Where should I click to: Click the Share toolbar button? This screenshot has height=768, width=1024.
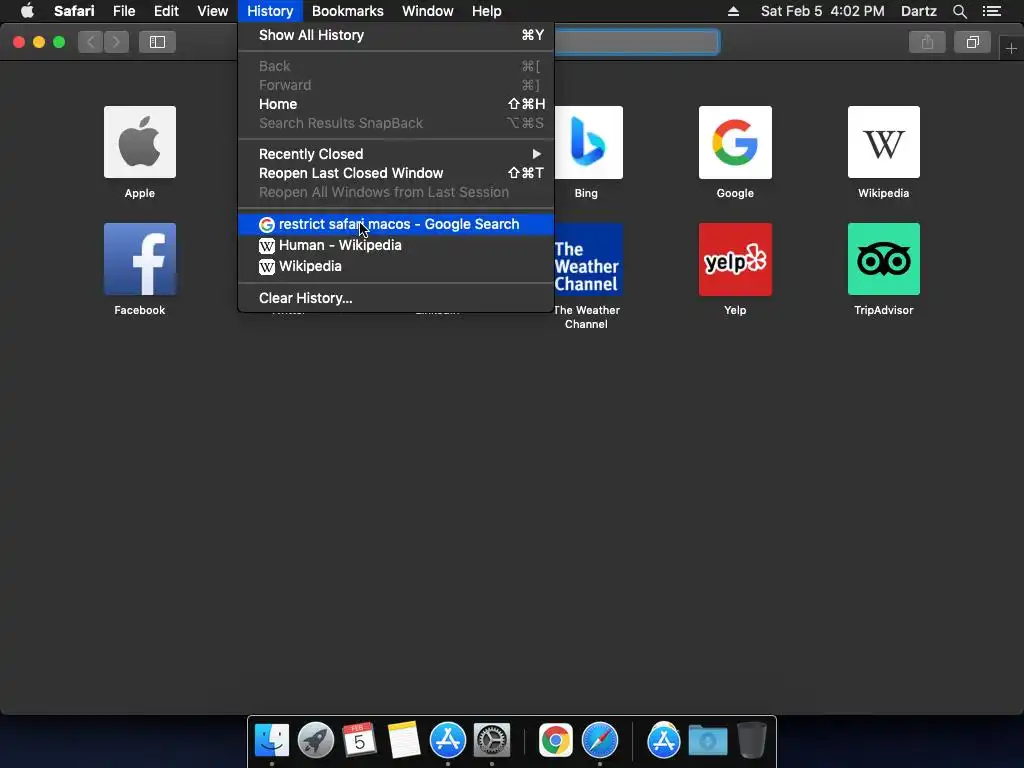[x=927, y=42]
